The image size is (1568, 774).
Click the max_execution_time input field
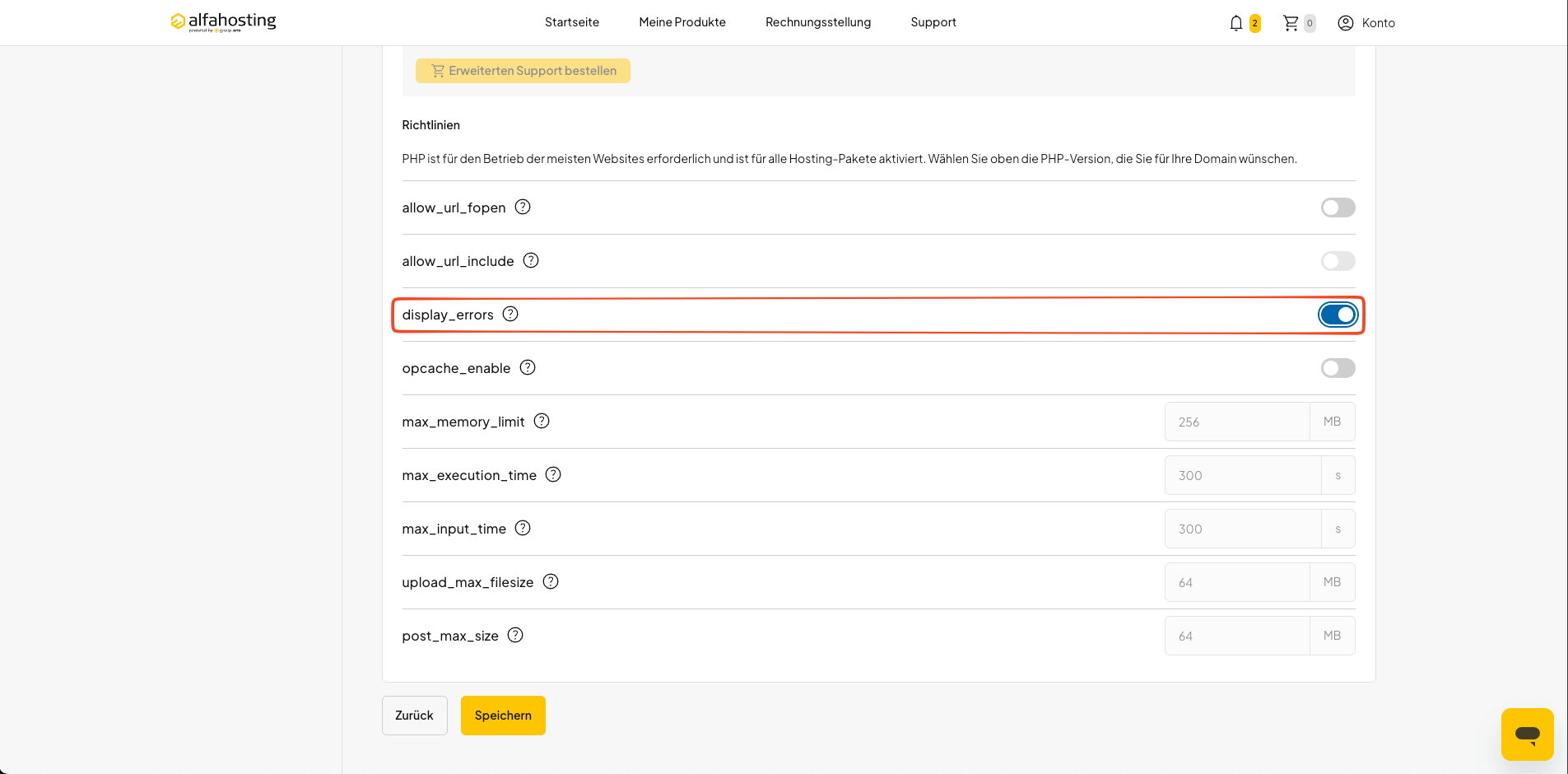pos(1243,475)
